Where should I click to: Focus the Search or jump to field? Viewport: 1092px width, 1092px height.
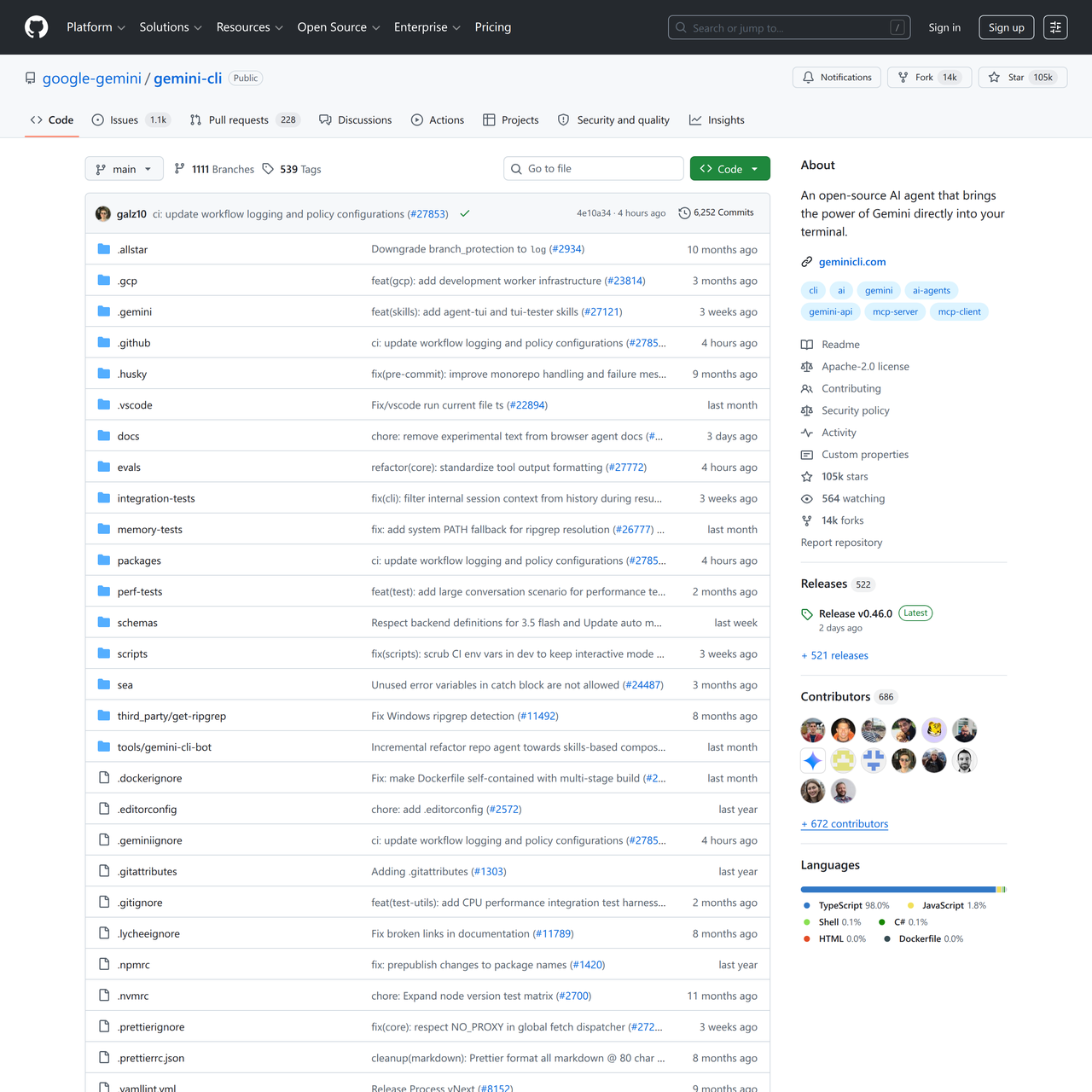click(x=789, y=27)
